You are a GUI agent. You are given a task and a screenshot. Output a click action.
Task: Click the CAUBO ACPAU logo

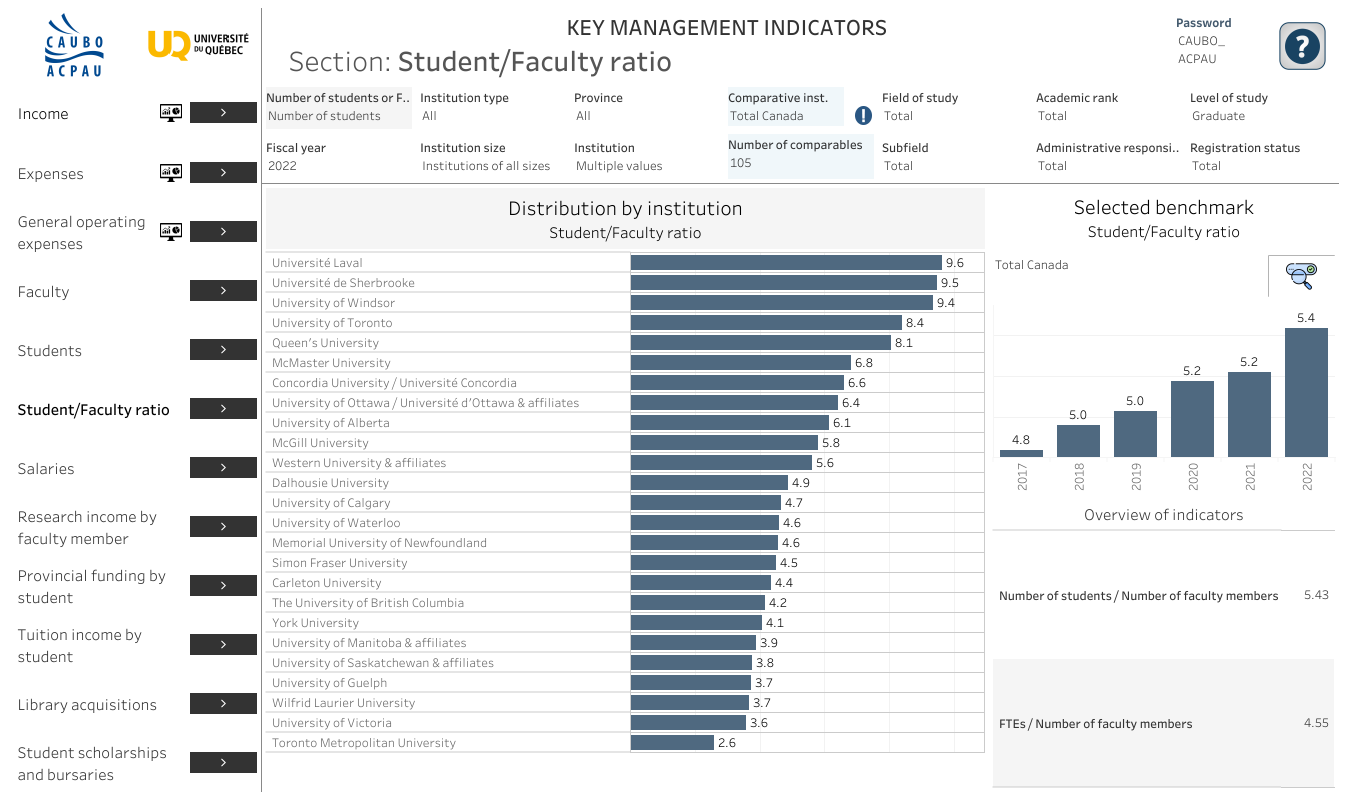point(74,46)
